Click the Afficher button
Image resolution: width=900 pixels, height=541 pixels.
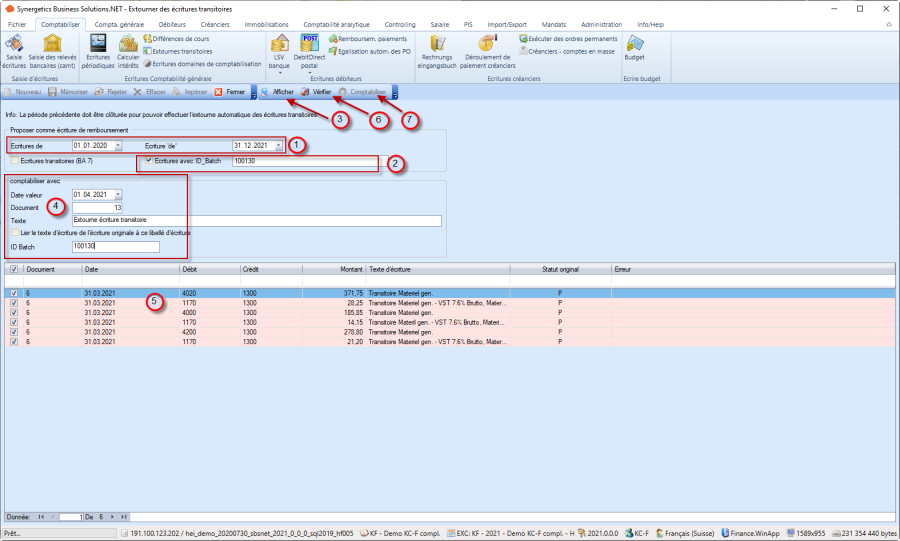(x=278, y=91)
